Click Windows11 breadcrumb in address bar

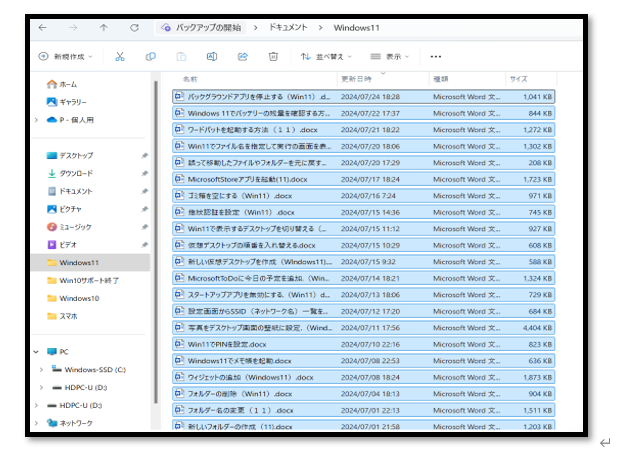(357, 28)
